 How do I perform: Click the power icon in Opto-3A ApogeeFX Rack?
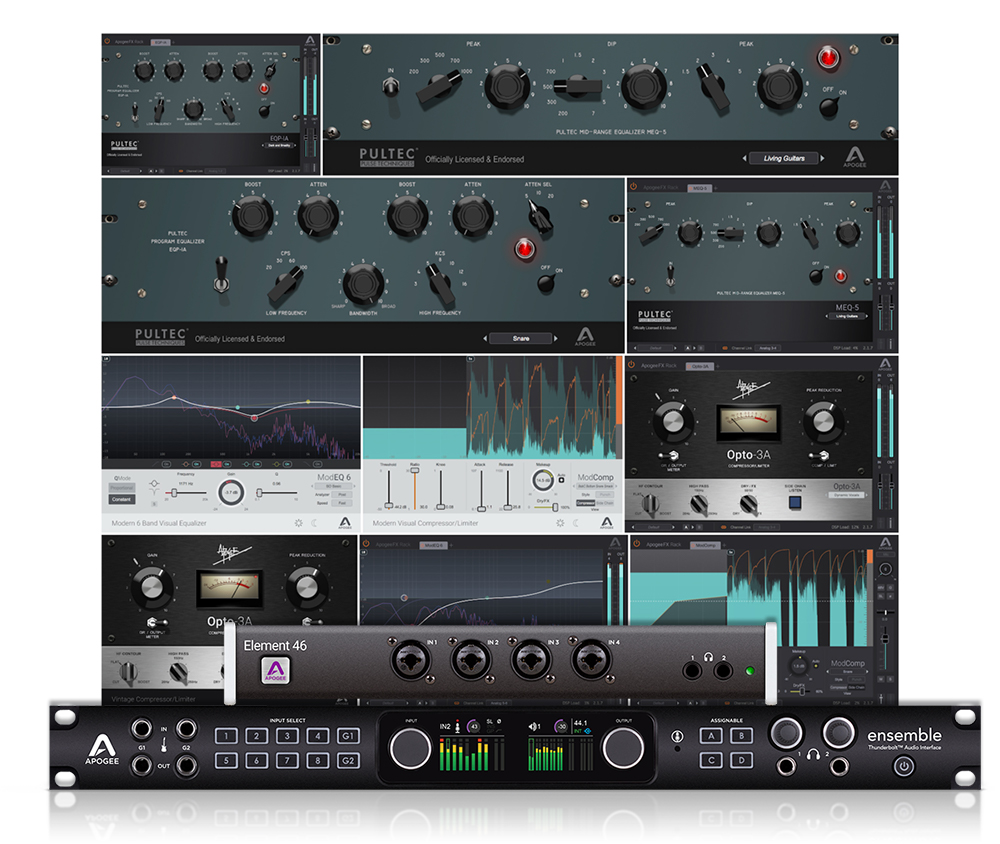click(631, 365)
